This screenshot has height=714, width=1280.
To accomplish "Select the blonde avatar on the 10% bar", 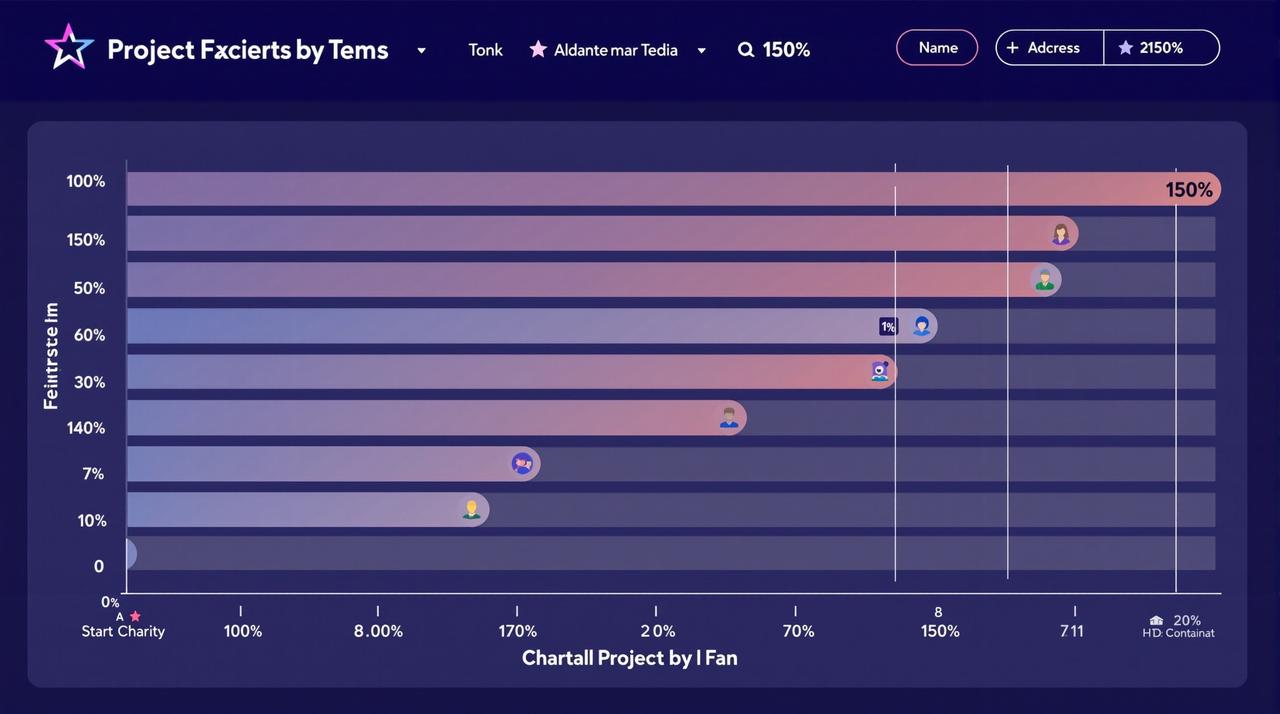I will click(x=472, y=510).
